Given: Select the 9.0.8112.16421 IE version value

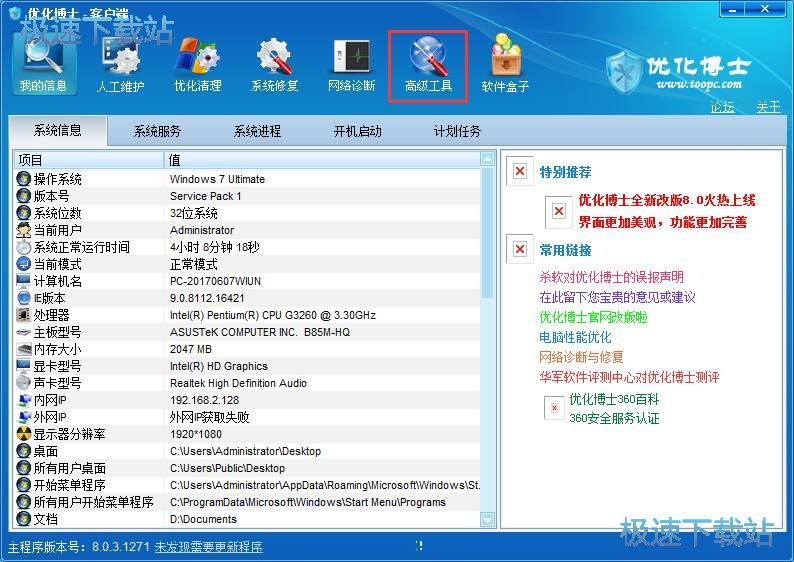Looking at the screenshot, I should (x=207, y=298).
